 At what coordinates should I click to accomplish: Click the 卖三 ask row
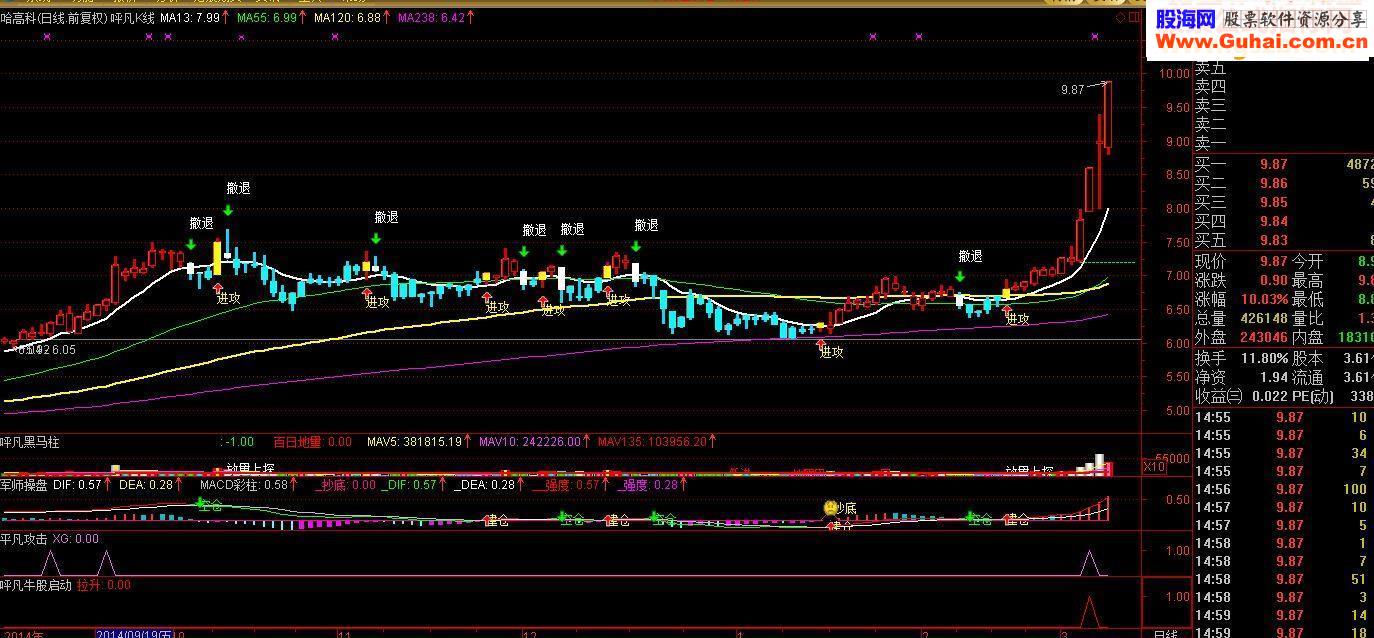click(1284, 105)
